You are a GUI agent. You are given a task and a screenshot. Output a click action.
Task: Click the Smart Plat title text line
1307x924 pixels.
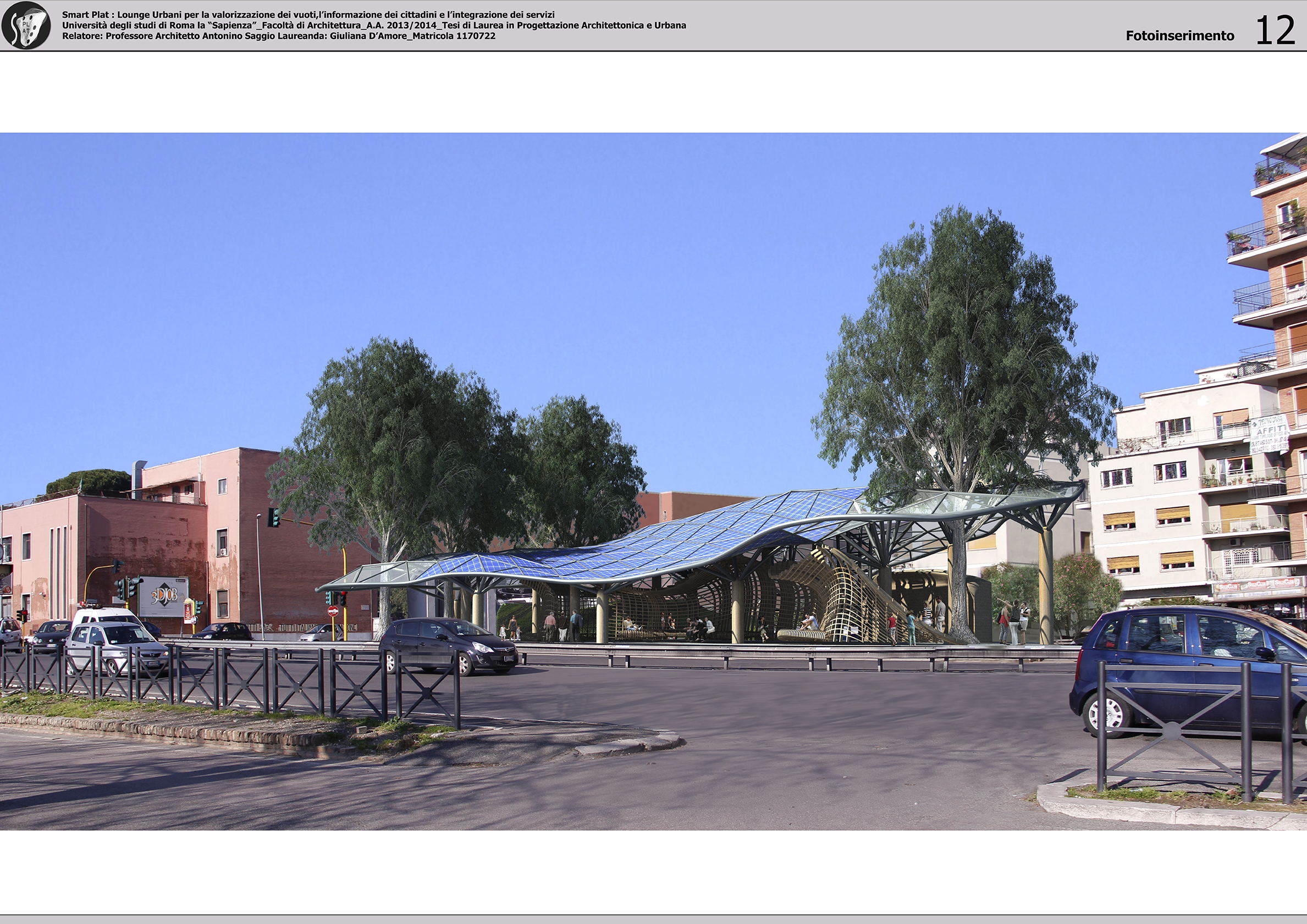click(308, 15)
